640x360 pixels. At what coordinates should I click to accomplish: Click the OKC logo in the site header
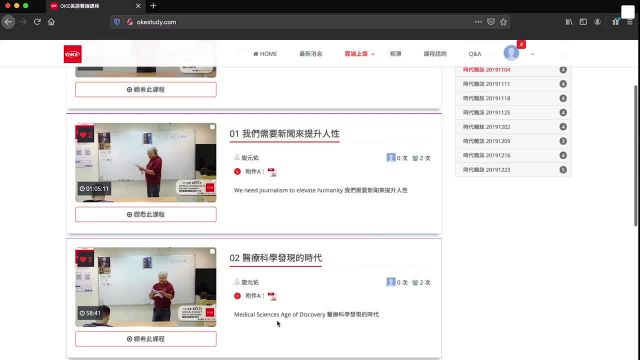[x=73, y=54]
